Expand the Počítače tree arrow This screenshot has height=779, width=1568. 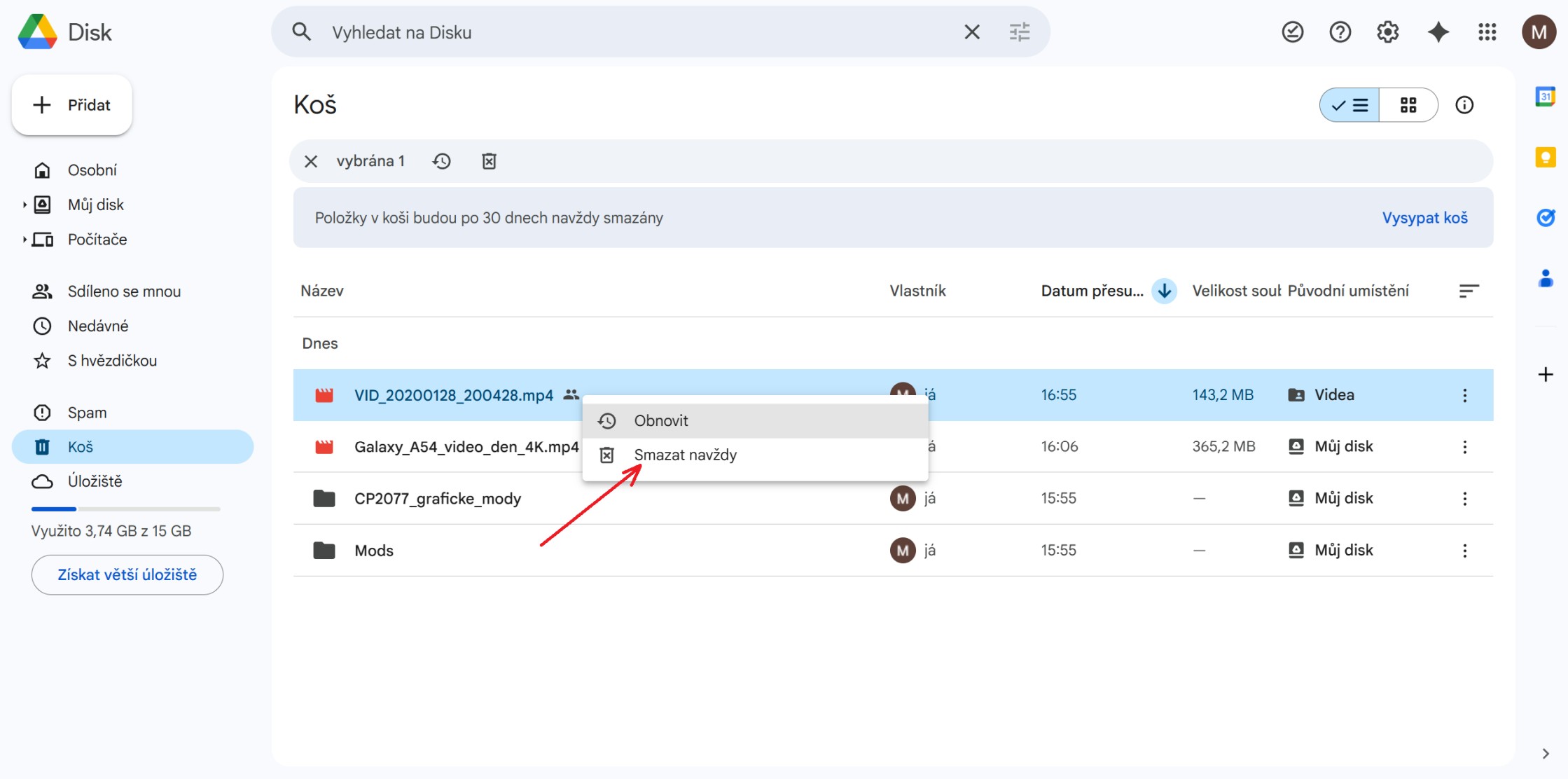coord(25,240)
